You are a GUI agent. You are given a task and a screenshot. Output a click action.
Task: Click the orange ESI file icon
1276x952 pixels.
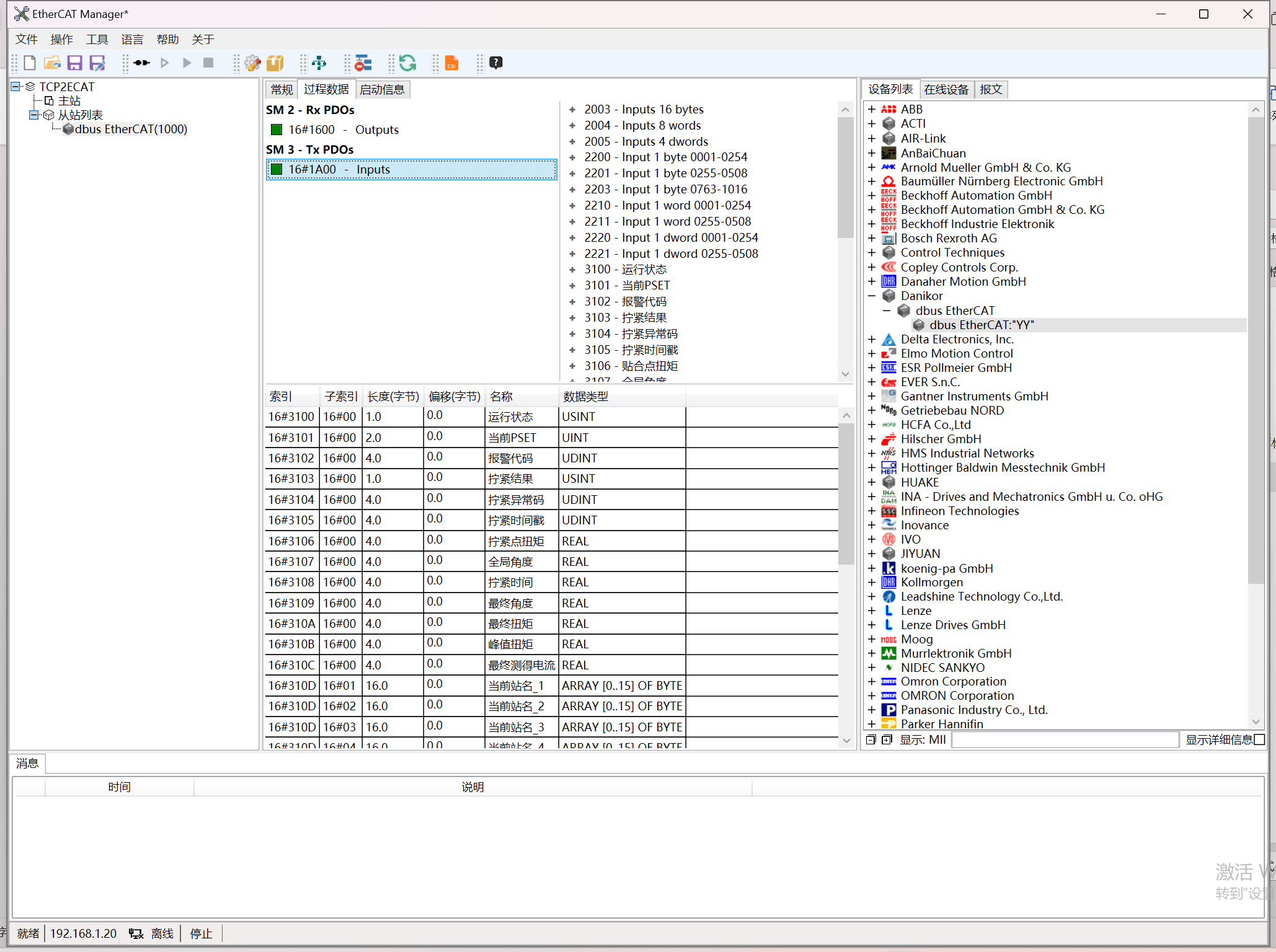[x=451, y=63]
